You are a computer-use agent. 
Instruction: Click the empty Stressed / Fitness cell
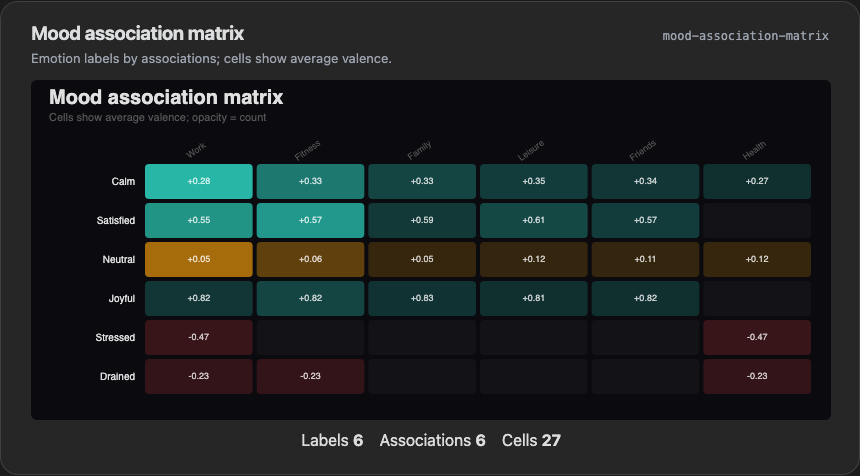tap(310, 337)
